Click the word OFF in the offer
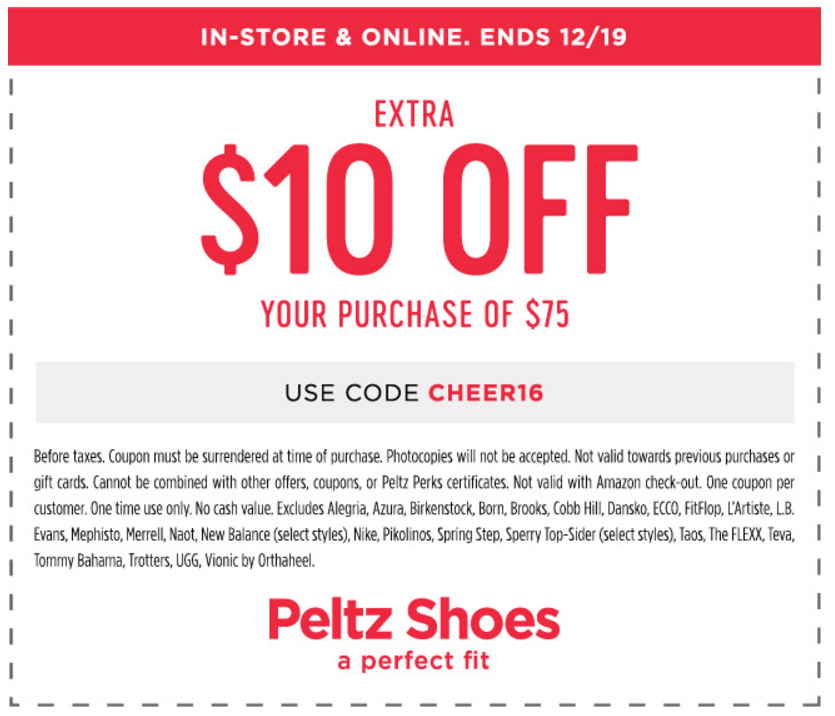This screenshot has height=716, width=835. (x=539, y=209)
